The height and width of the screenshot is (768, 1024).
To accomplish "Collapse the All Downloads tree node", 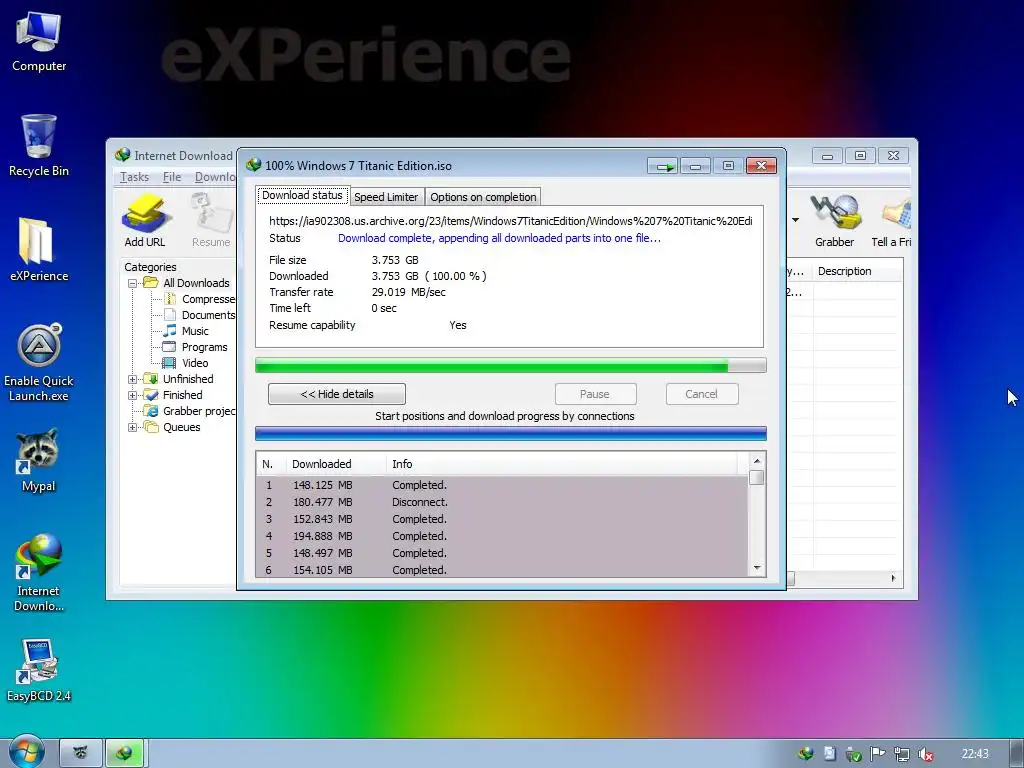I will pos(133,283).
